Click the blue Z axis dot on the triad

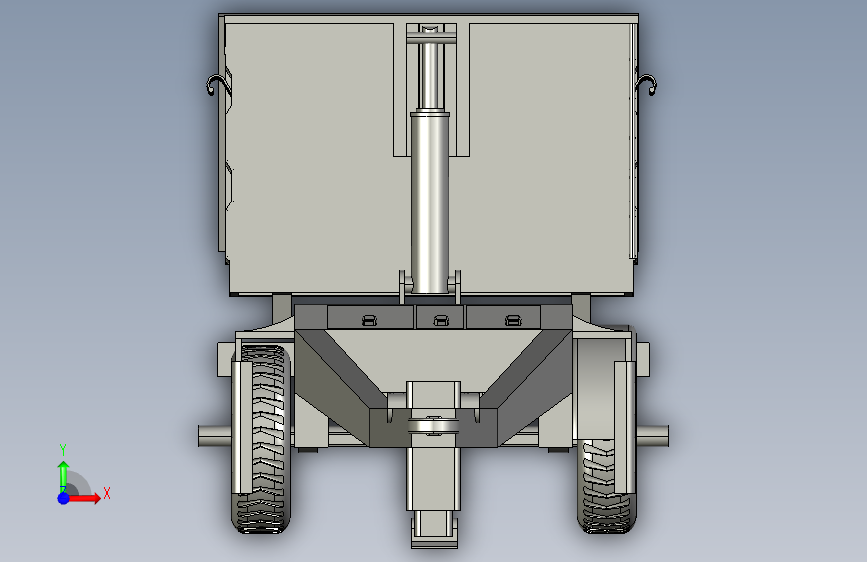[64, 498]
